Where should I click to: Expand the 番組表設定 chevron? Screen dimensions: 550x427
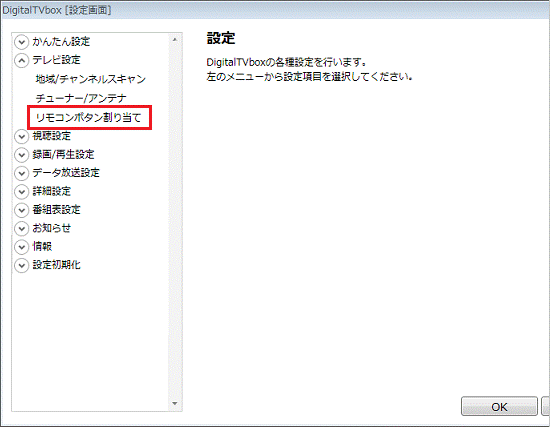click(21, 210)
